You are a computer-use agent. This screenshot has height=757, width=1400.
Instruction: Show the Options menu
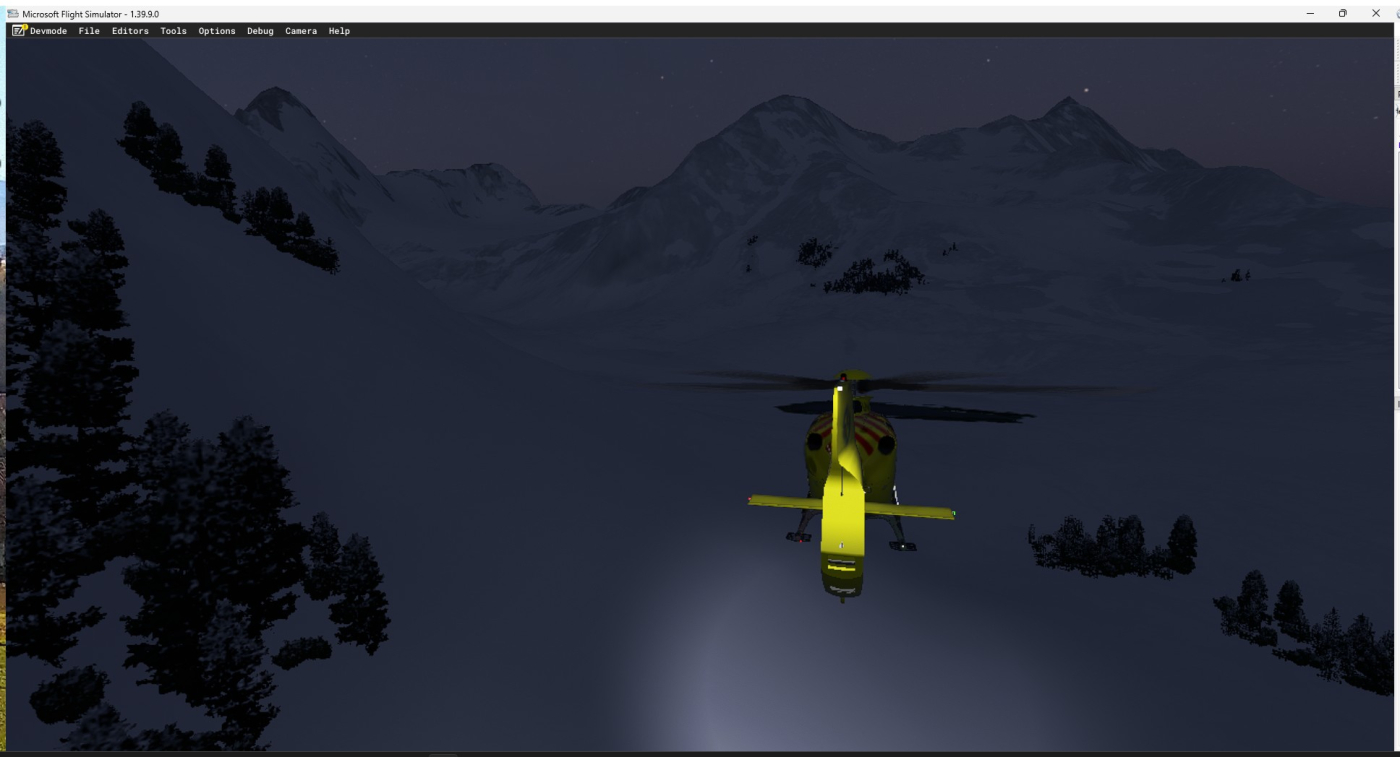(x=216, y=31)
